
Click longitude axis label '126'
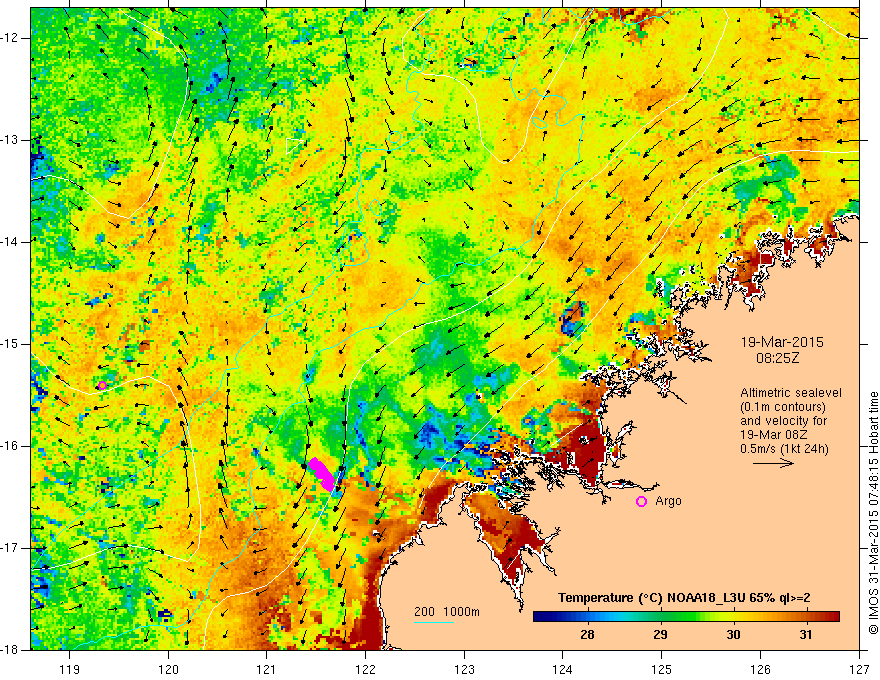tap(760, 669)
